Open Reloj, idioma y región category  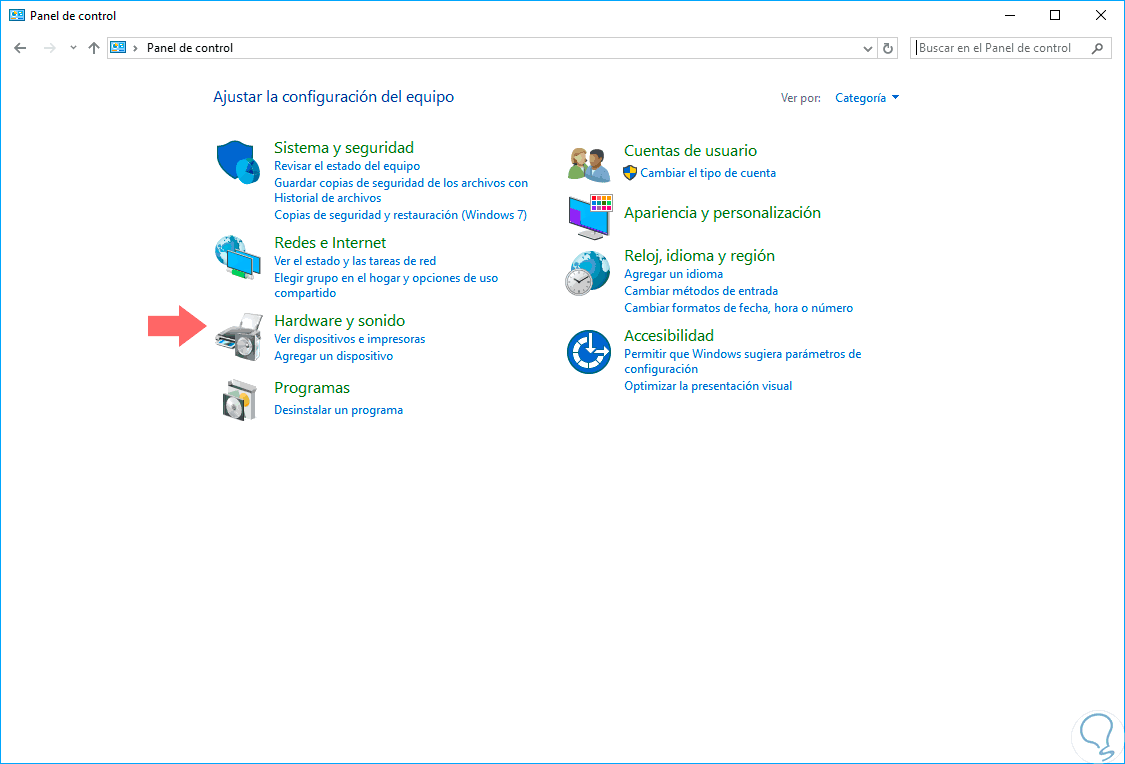pyautogui.click(x=700, y=255)
